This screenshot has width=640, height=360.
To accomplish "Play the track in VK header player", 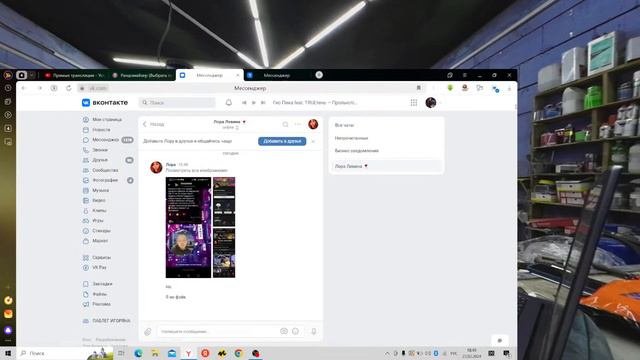I will point(253,102).
